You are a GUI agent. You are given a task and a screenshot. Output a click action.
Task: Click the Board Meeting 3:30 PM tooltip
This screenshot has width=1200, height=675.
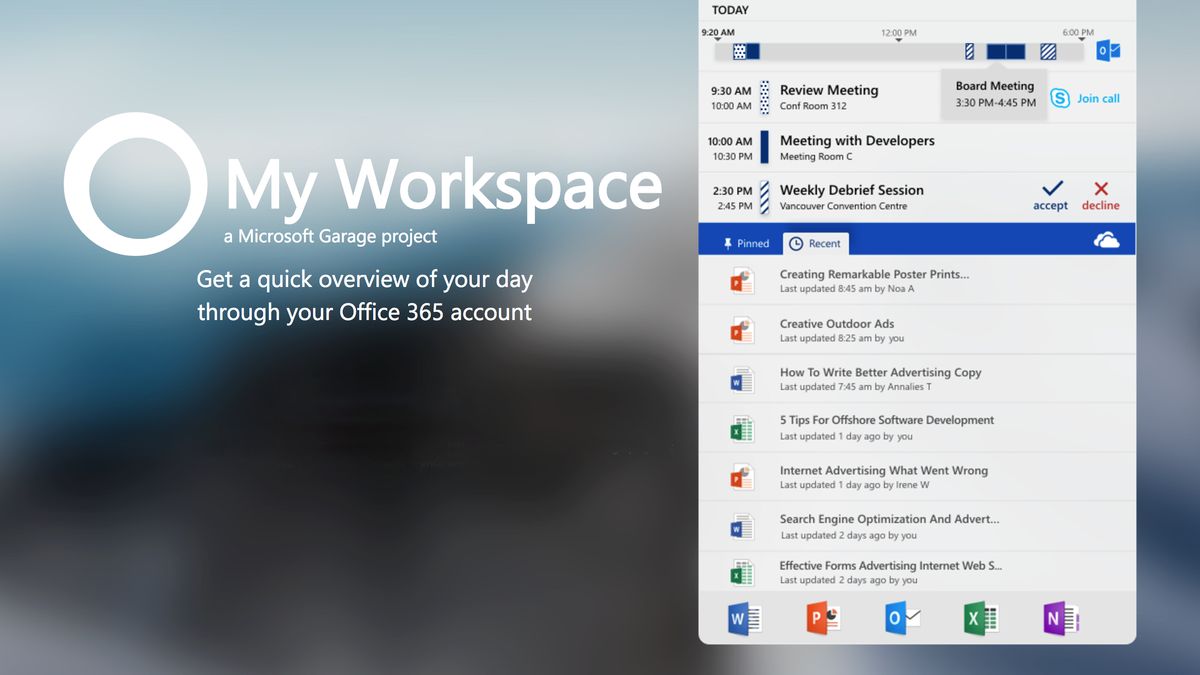click(995, 94)
